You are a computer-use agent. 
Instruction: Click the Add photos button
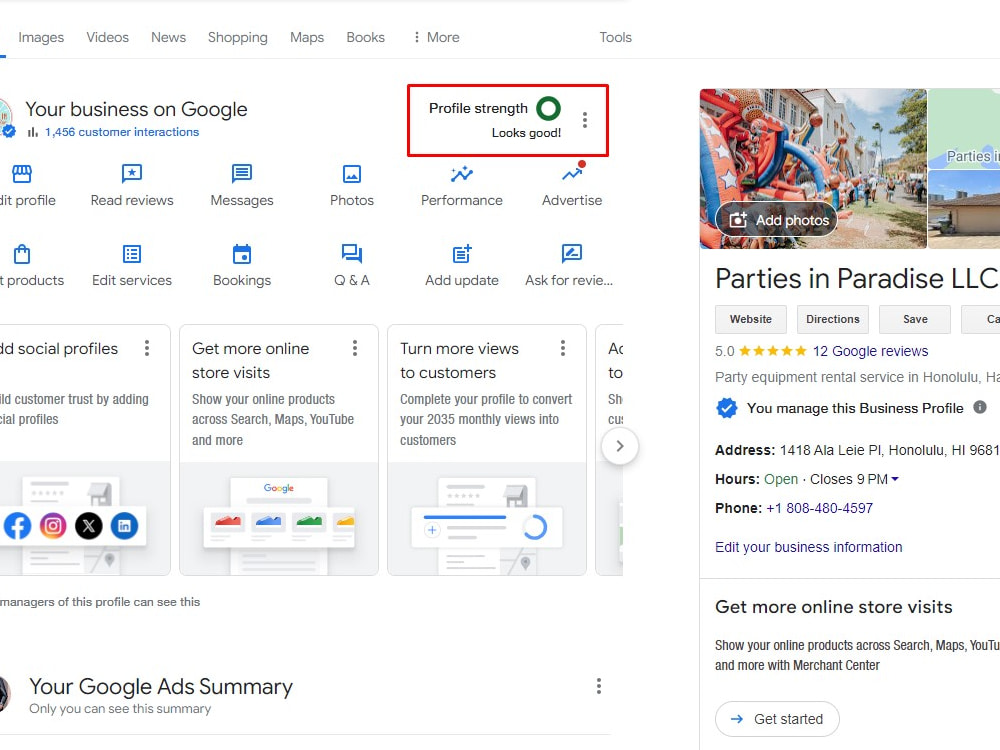point(777,220)
